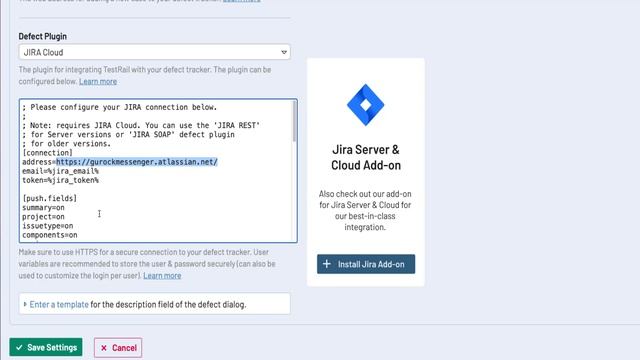
Task: Click the Defect Plugin label
Action: click(x=42, y=36)
